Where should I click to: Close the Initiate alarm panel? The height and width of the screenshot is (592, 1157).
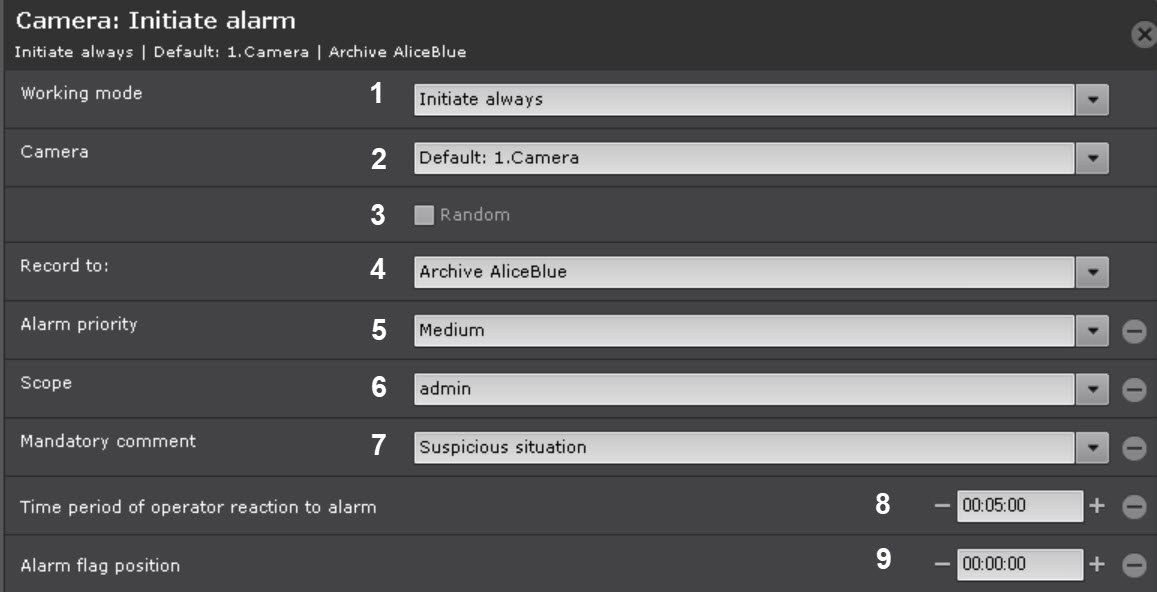1144,35
